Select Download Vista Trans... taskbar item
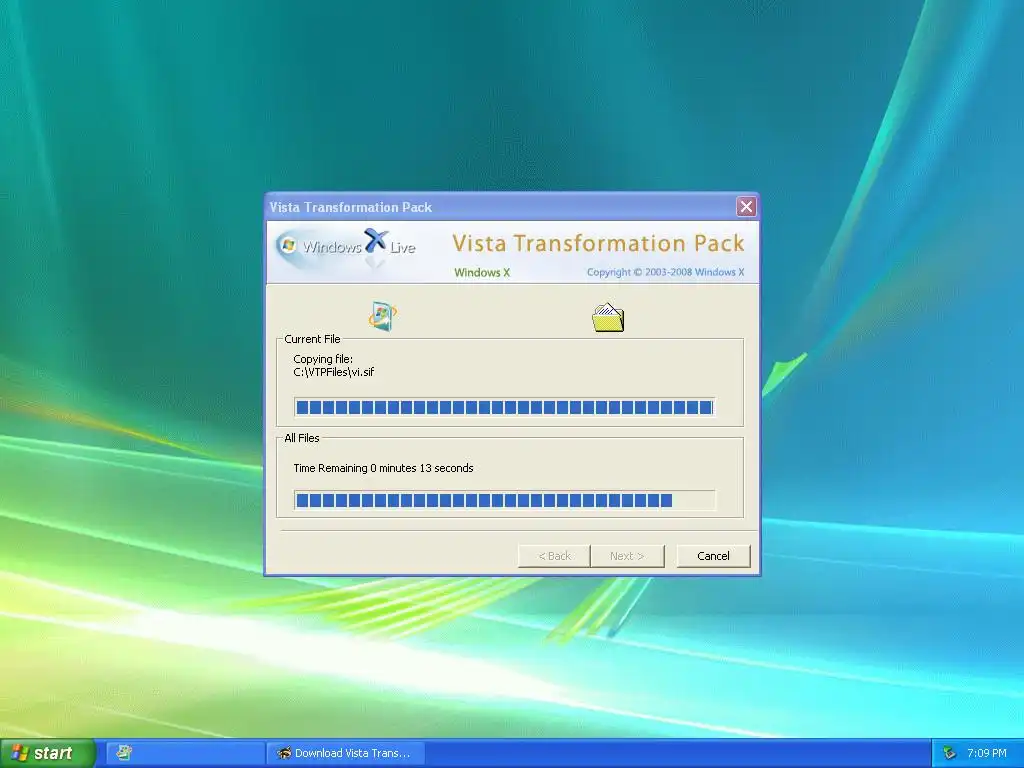The width and height of the screenshot is (1024, 768). click(x=345, y=753)
